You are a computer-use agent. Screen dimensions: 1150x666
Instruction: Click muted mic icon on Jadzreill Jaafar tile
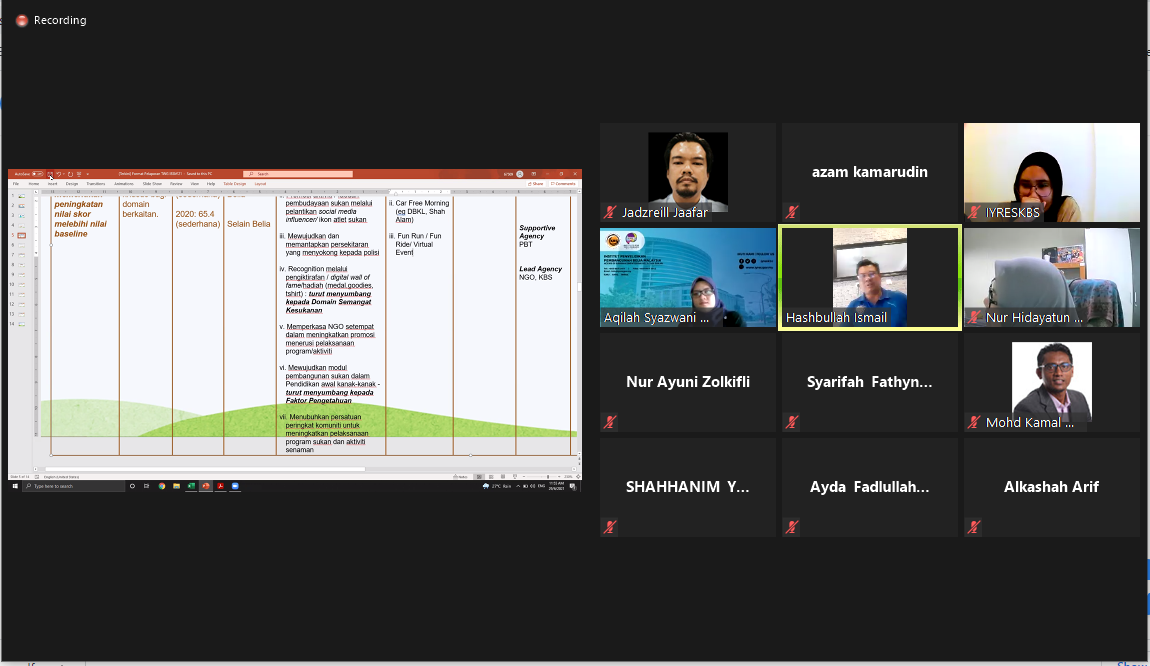610,212
